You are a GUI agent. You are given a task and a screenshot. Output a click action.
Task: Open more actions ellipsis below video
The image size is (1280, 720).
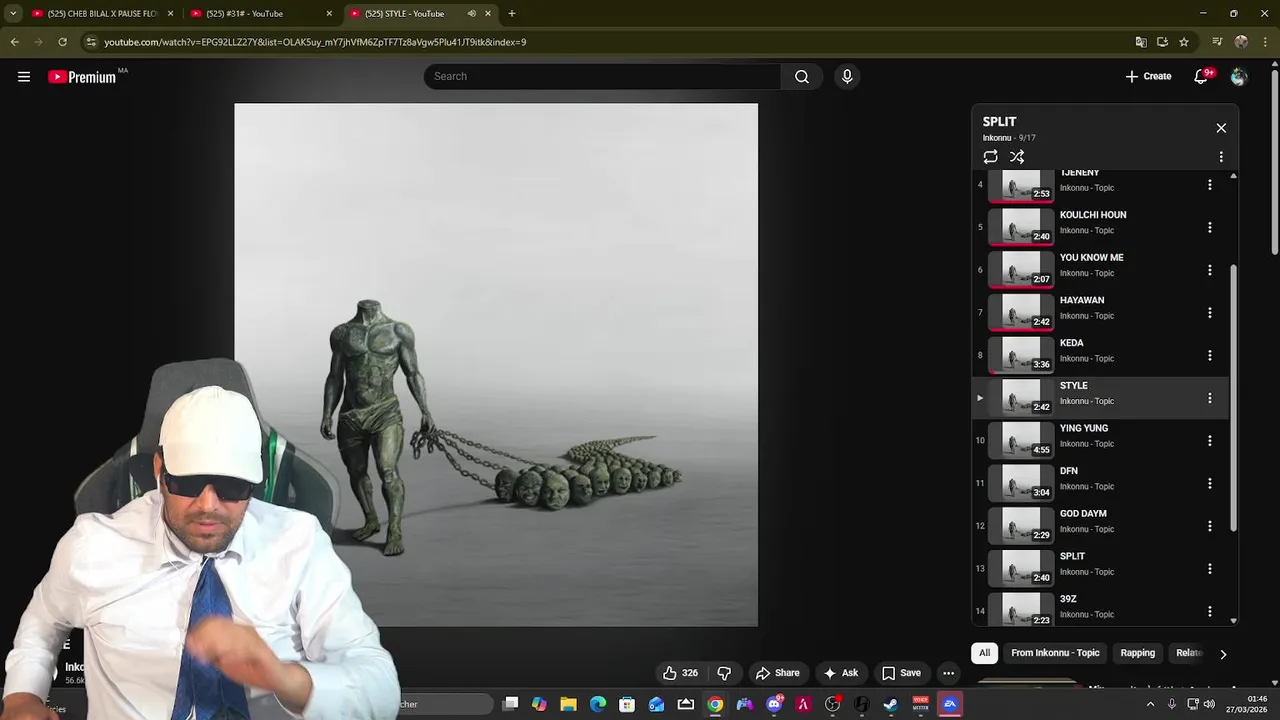(x=948, y=673)
